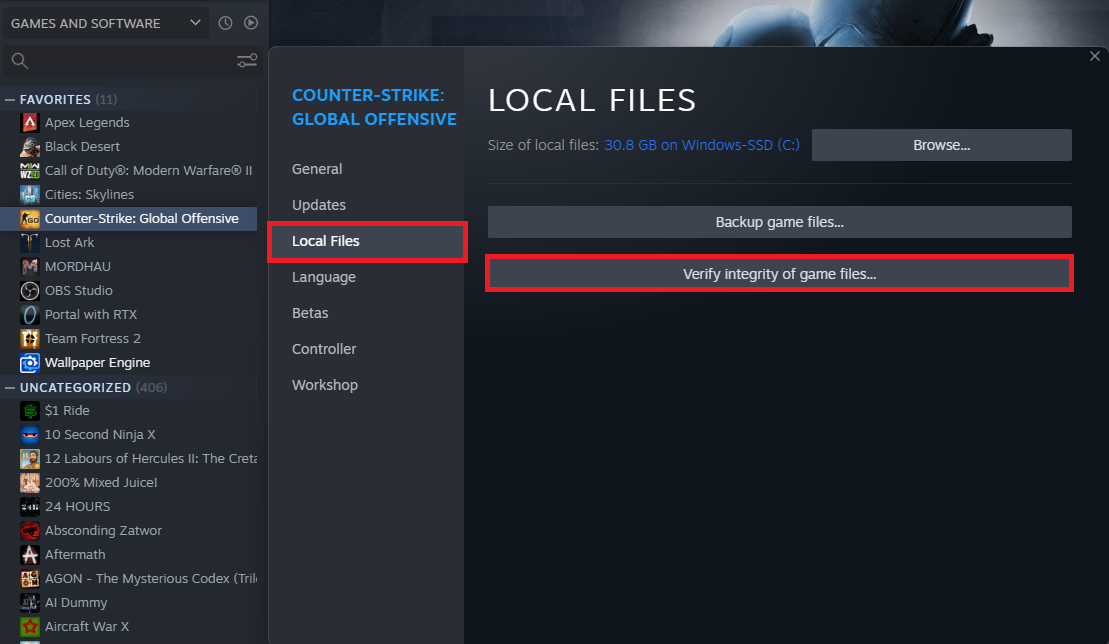Click the Apex Legends game icon
Screen dimensions: 1109x644
[x=30, y=123]
